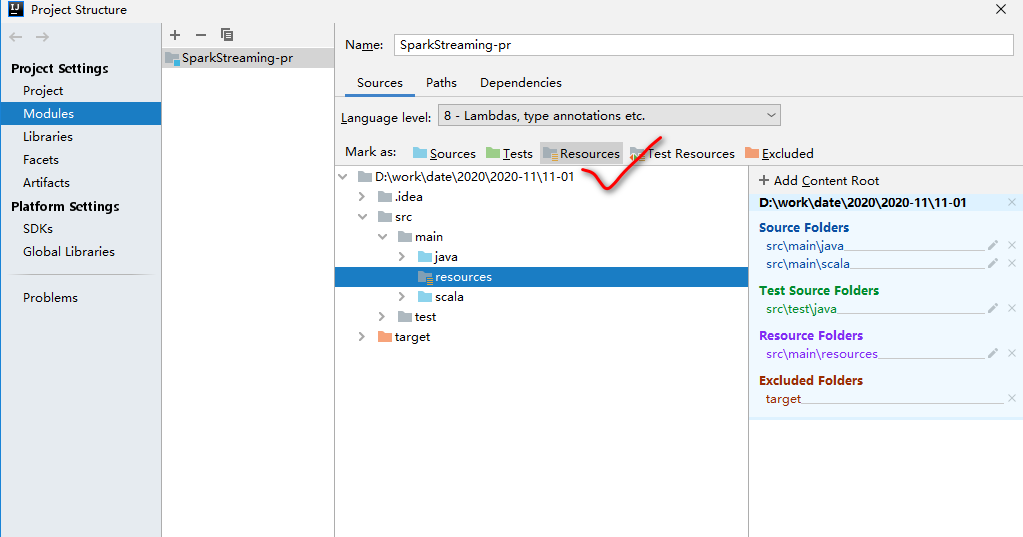Unmark src\main\resources resource folder
This screenshot has height=537, width=1023.
click(1012, 354)
